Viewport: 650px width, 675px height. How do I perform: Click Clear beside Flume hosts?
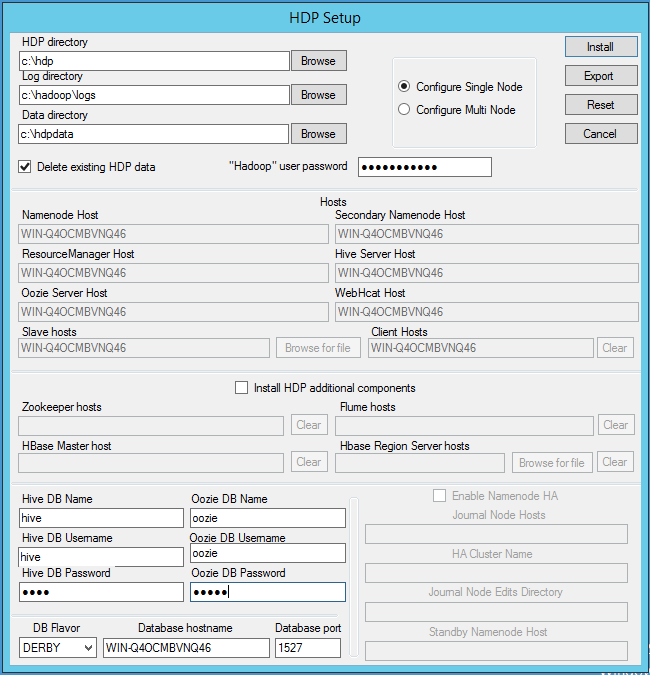[x=616, y=425]
